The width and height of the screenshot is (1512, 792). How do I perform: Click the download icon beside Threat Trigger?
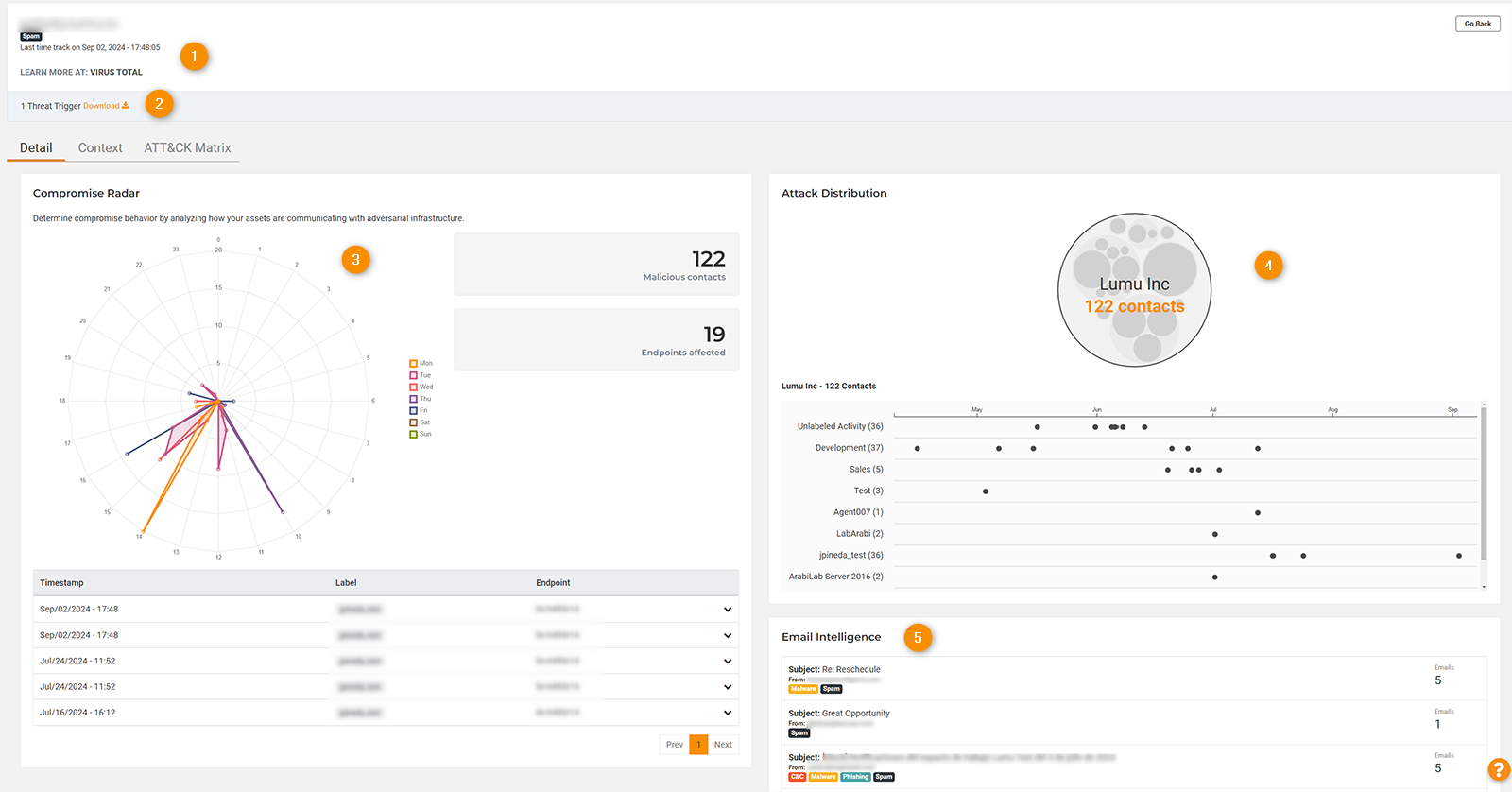point(126,106)
